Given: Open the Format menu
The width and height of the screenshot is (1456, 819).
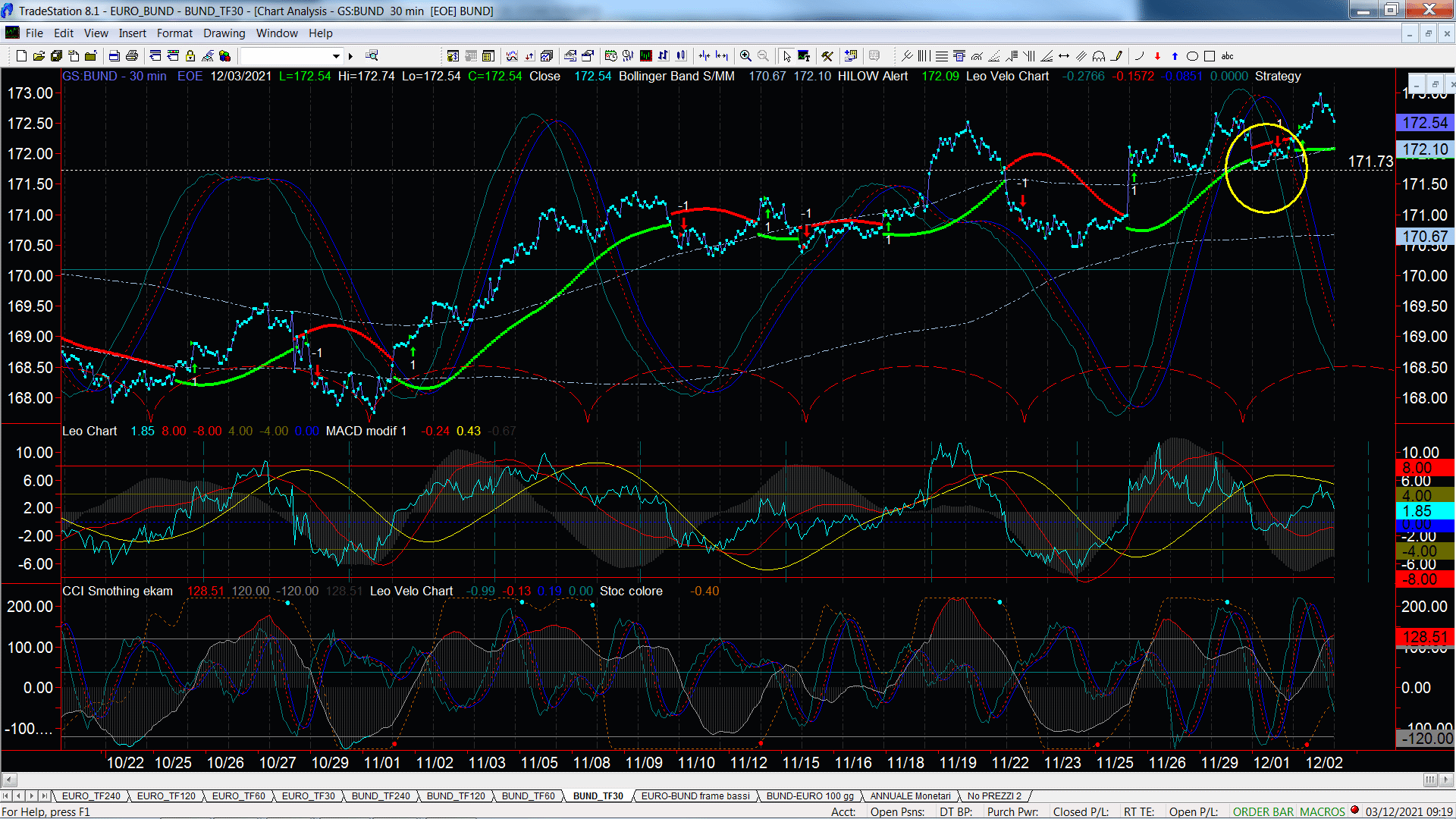Looking at the screenshot, I should [174, 33].
